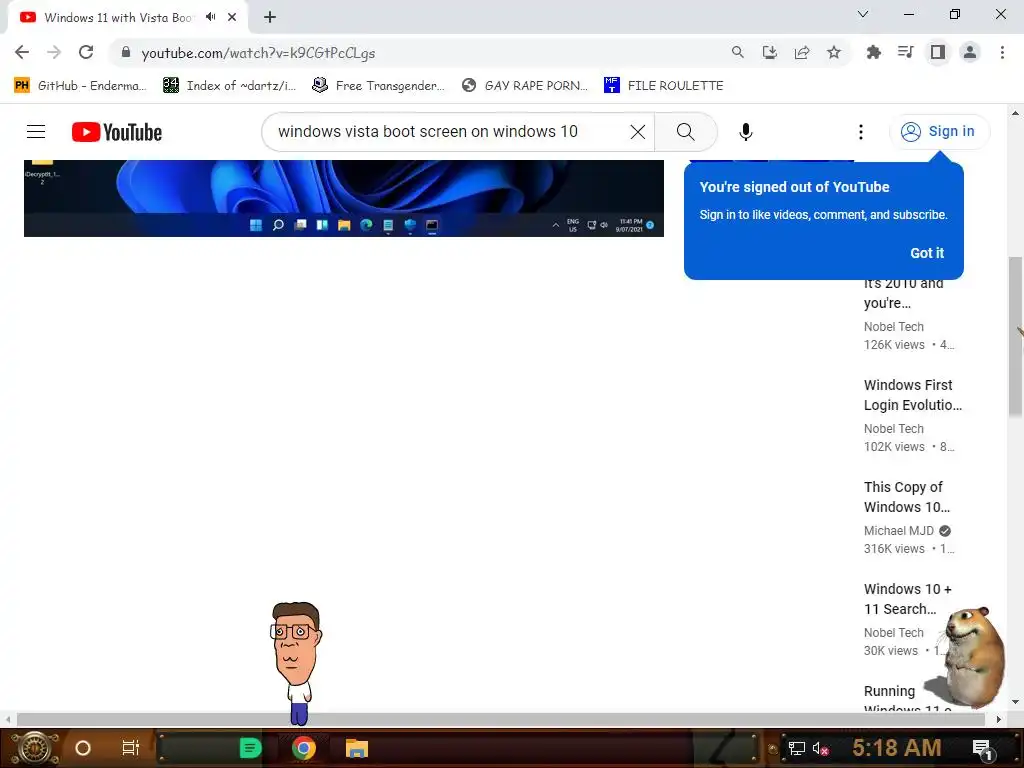
Task: Open the FILE ROULETTE bookmark
Action: tap(664, 86)
